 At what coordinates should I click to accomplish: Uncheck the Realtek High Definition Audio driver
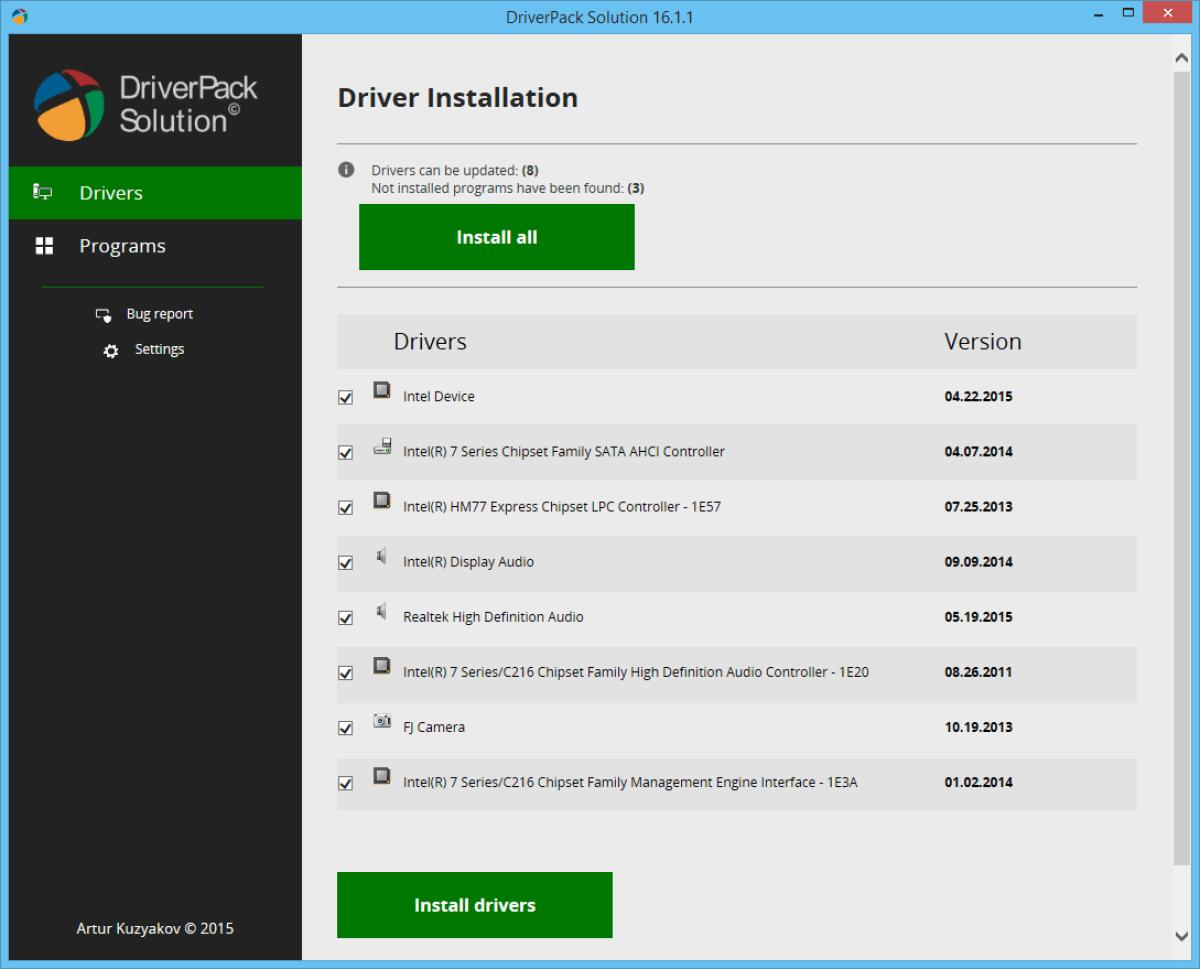[345, 618]
